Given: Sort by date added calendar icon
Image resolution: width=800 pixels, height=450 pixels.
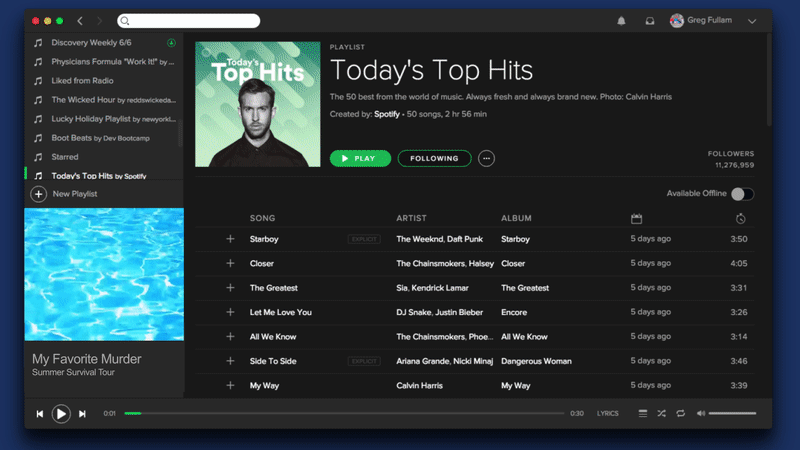Looking at the screenshot, I should (636, 219).
